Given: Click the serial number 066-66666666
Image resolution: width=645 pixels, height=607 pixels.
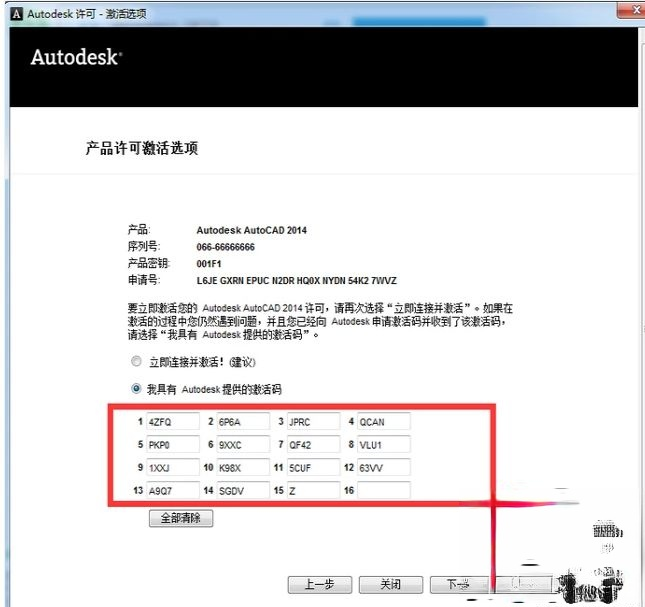Looking at the screenshot, I should pyautogui.click(x=225, y=247).
